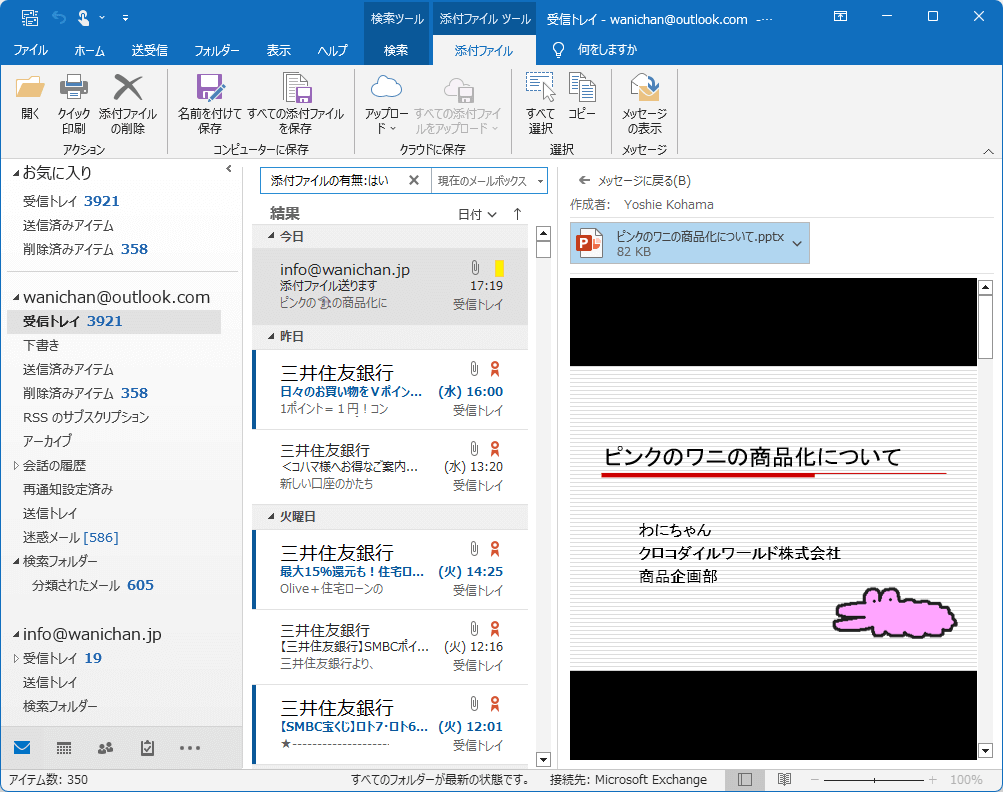Click yellow category flag on info@wanichan.jp mail

click(500, 268)
